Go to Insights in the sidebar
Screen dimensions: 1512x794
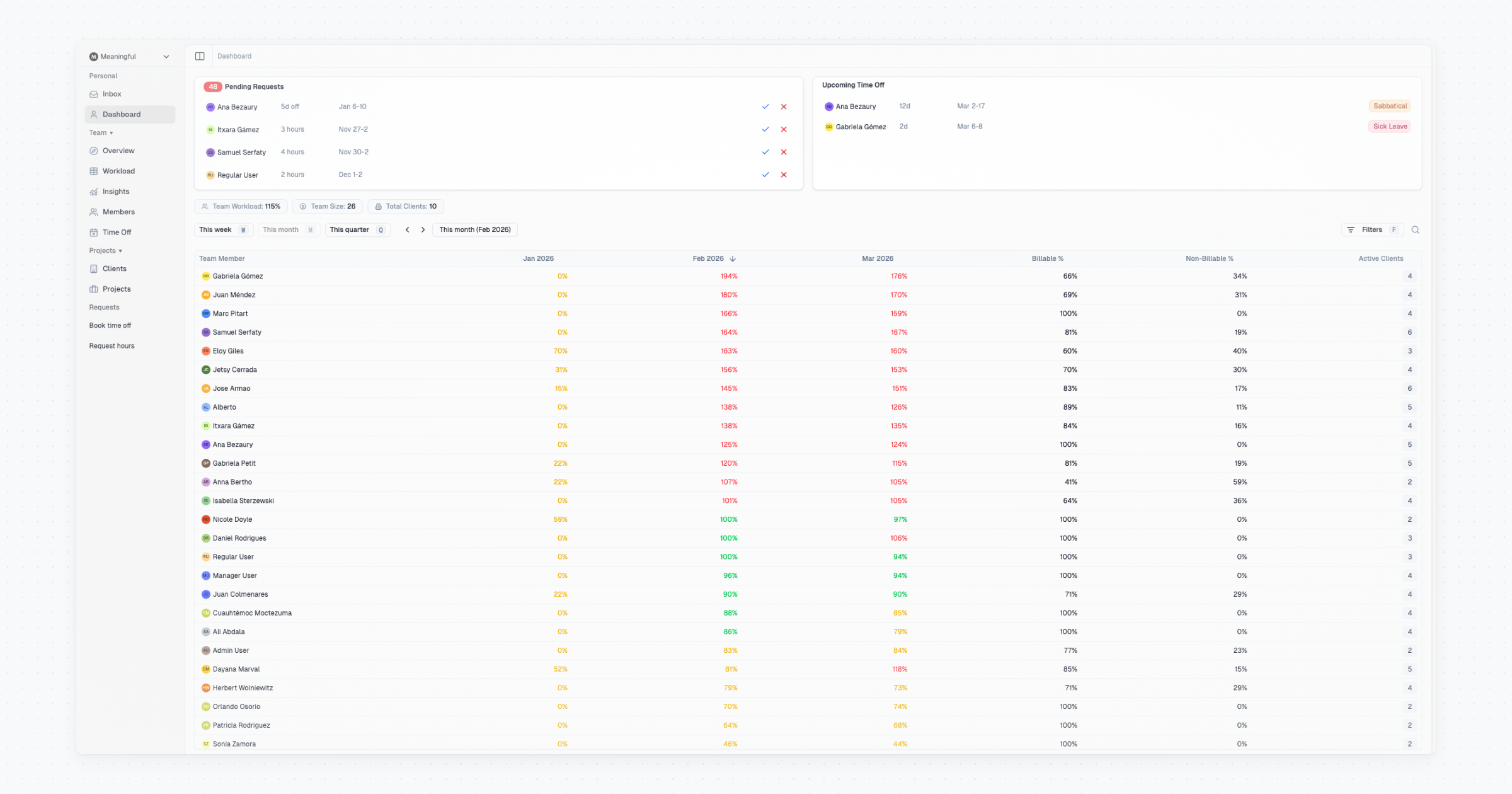[116, 192]
